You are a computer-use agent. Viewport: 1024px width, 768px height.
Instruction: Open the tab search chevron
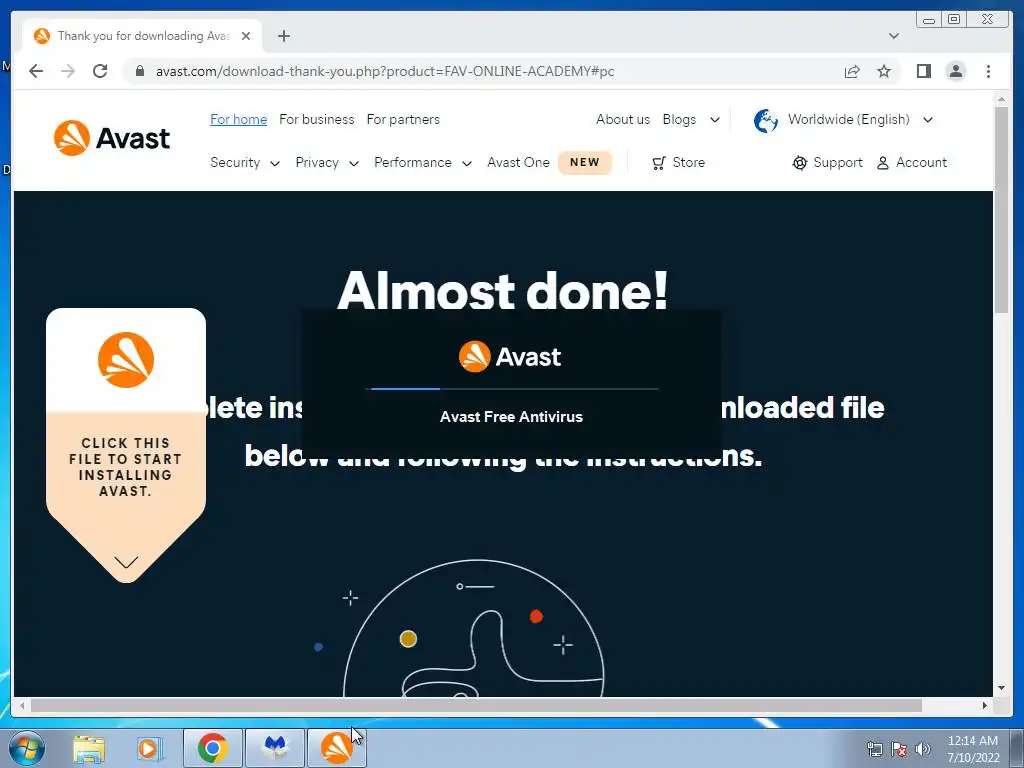click(894, 36)
